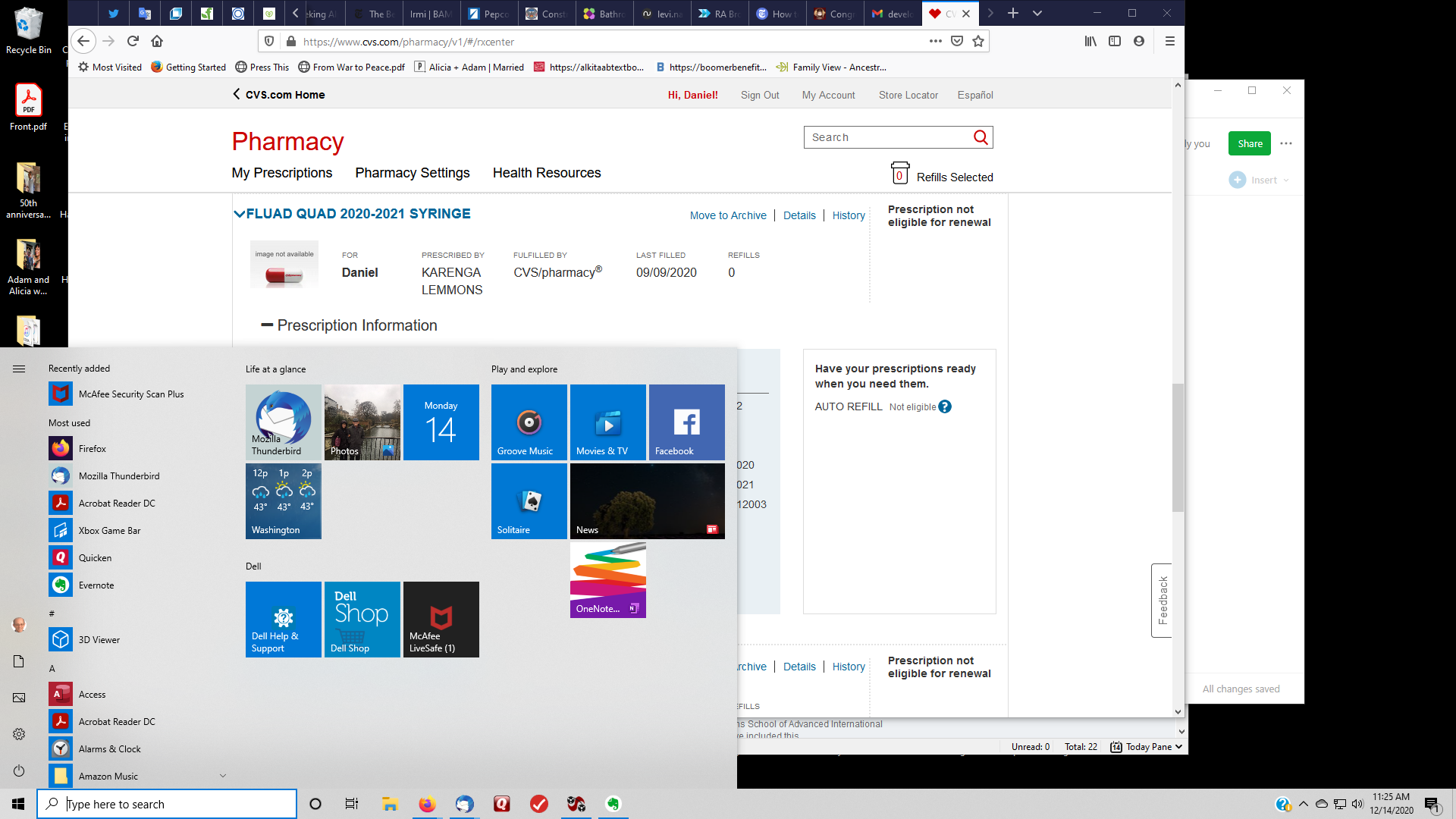This screenshot has height=819, width=1456.
Task: Open the Facebook tile in Start menu
Action: 686,422
